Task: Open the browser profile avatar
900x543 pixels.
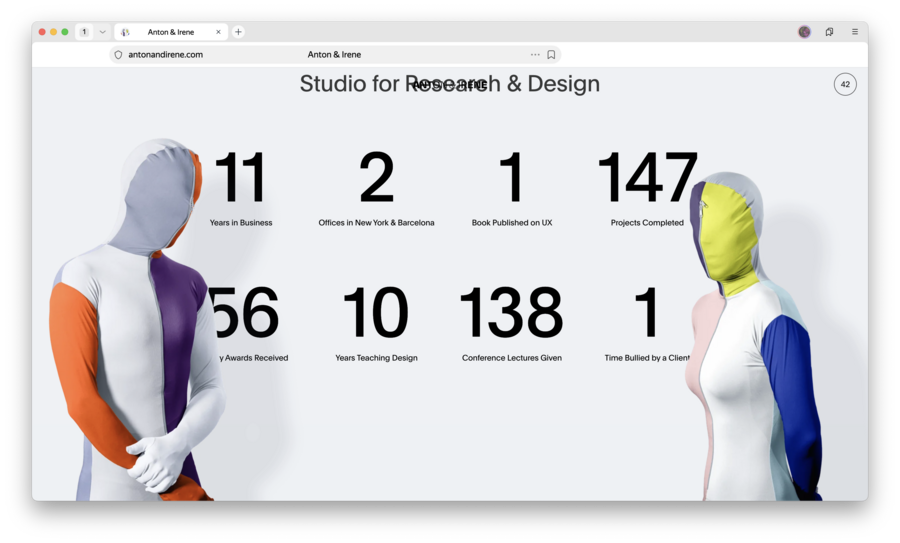Action: click(804, 32)
